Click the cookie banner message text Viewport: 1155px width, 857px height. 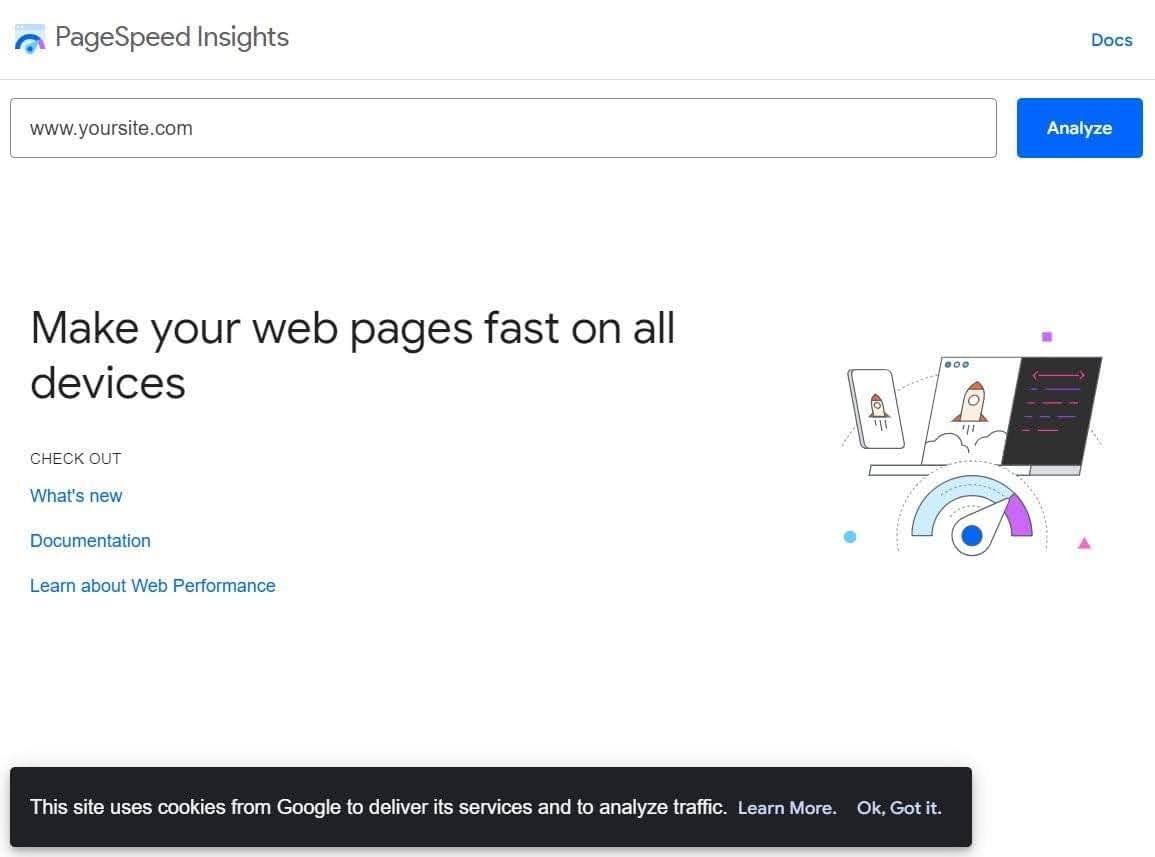point(378,807)
